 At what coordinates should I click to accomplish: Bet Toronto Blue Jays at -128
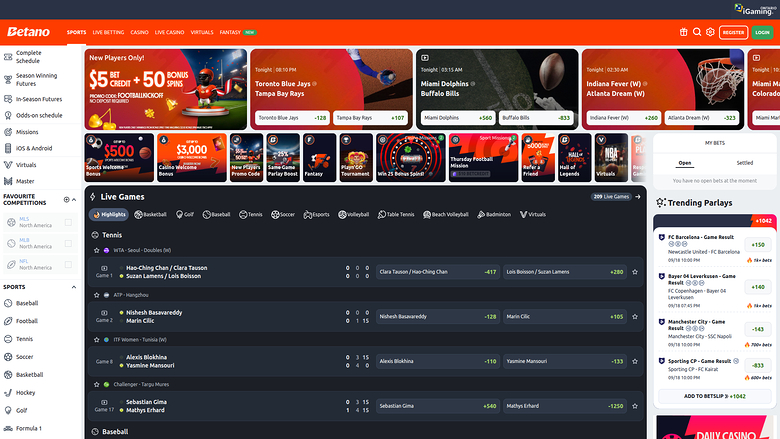click(x=292, y=118)
